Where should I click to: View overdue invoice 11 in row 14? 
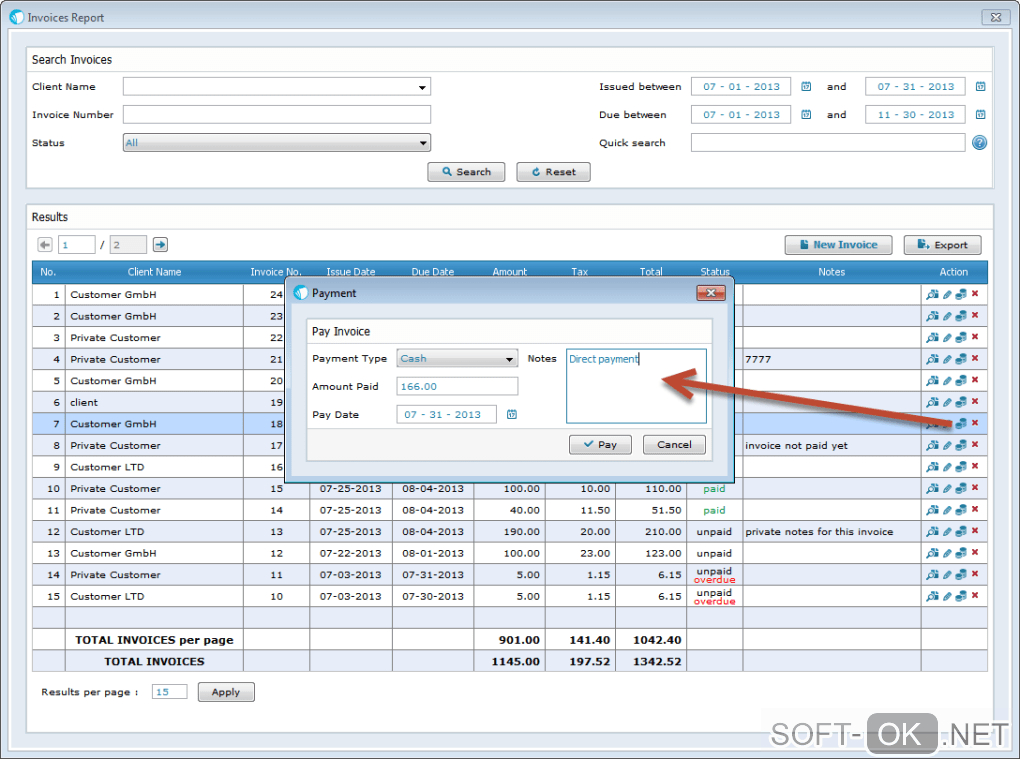(x=932, y=575)
